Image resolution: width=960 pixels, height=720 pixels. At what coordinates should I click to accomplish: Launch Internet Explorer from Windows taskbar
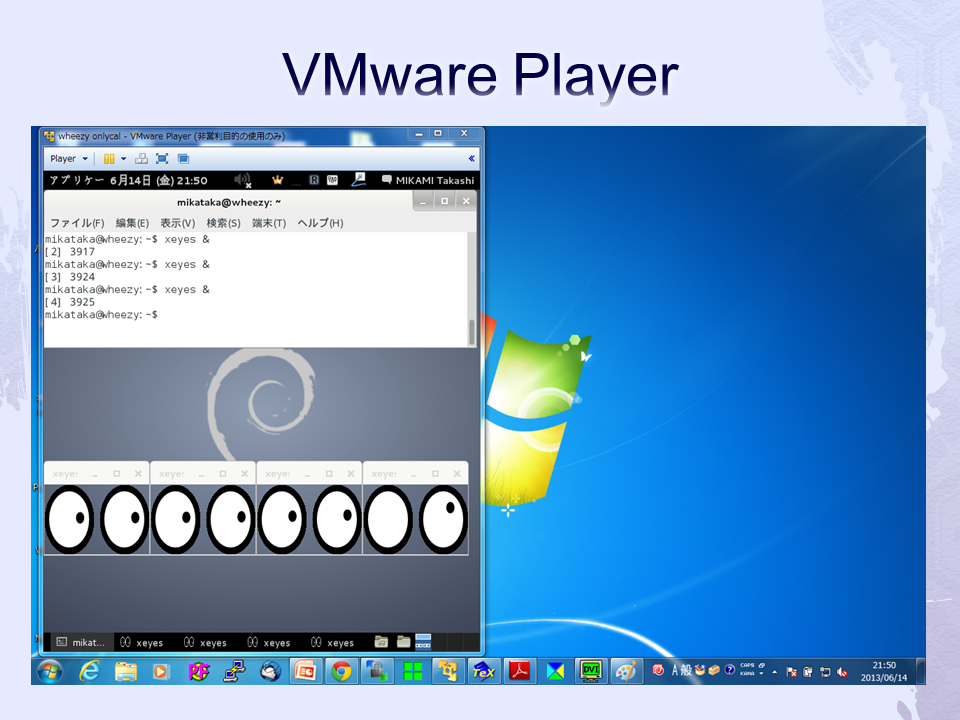[x=89, y=672]
